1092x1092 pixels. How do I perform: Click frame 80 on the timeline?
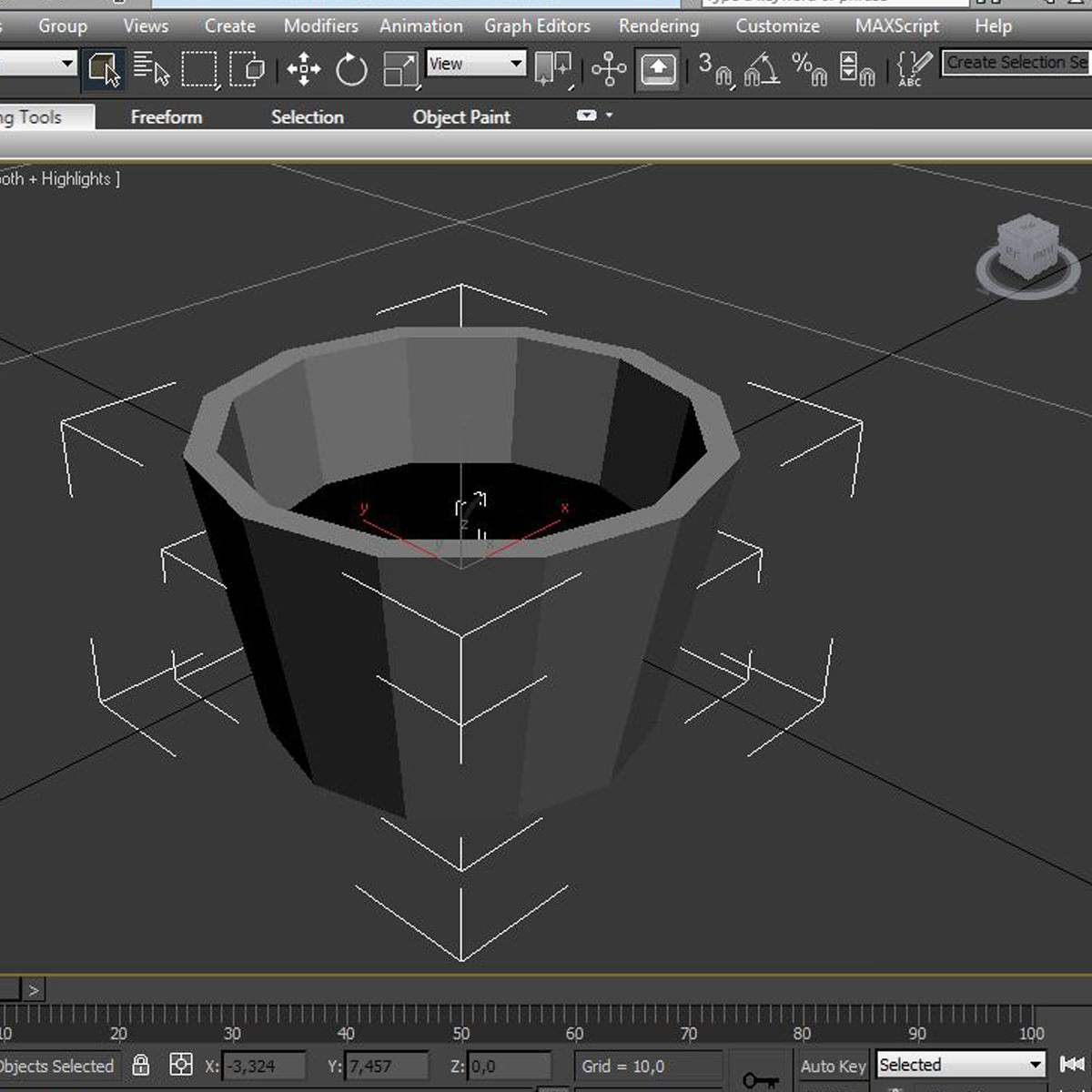click(x=802, y=1034)
